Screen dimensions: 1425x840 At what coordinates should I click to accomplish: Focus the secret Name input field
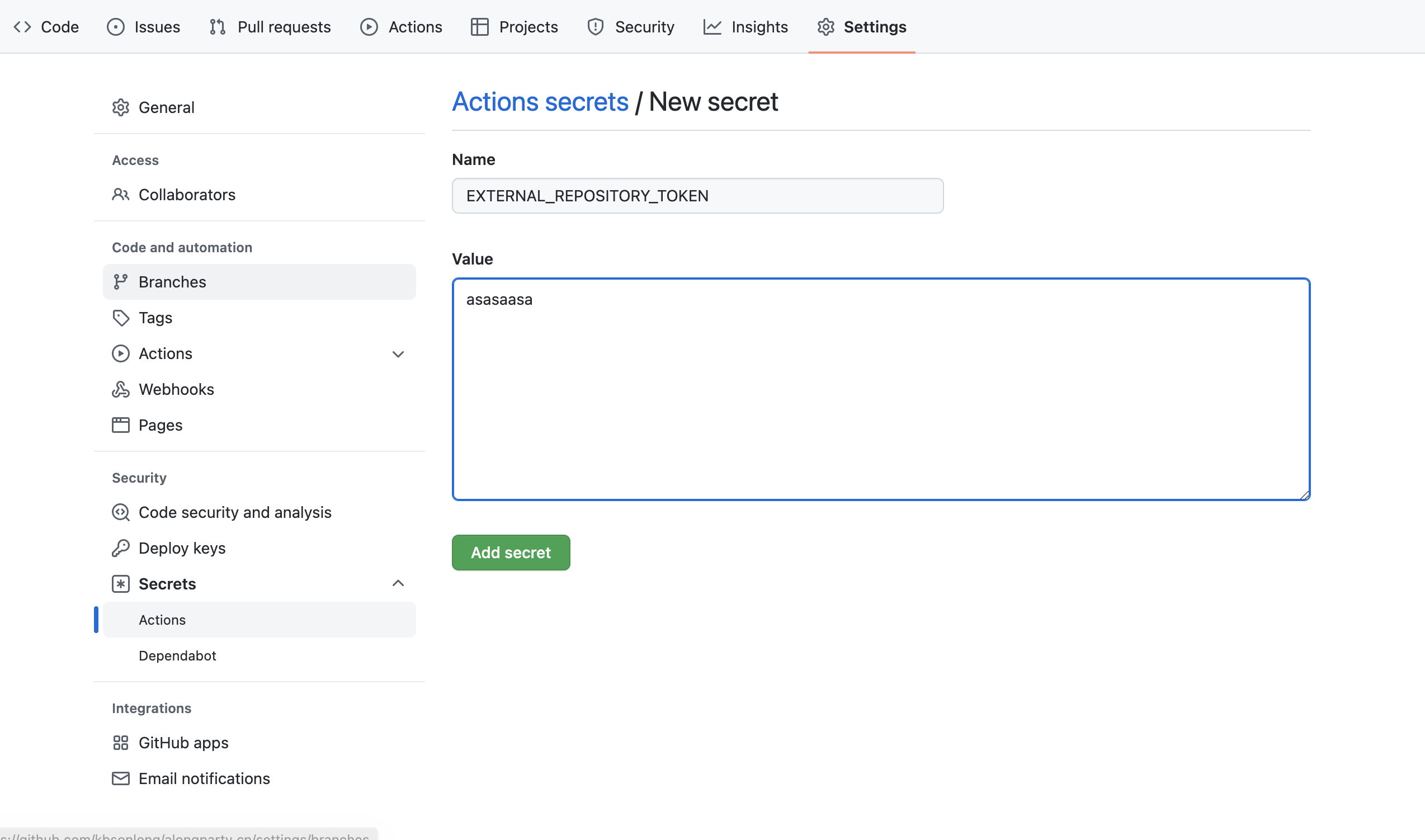[697, 196]
